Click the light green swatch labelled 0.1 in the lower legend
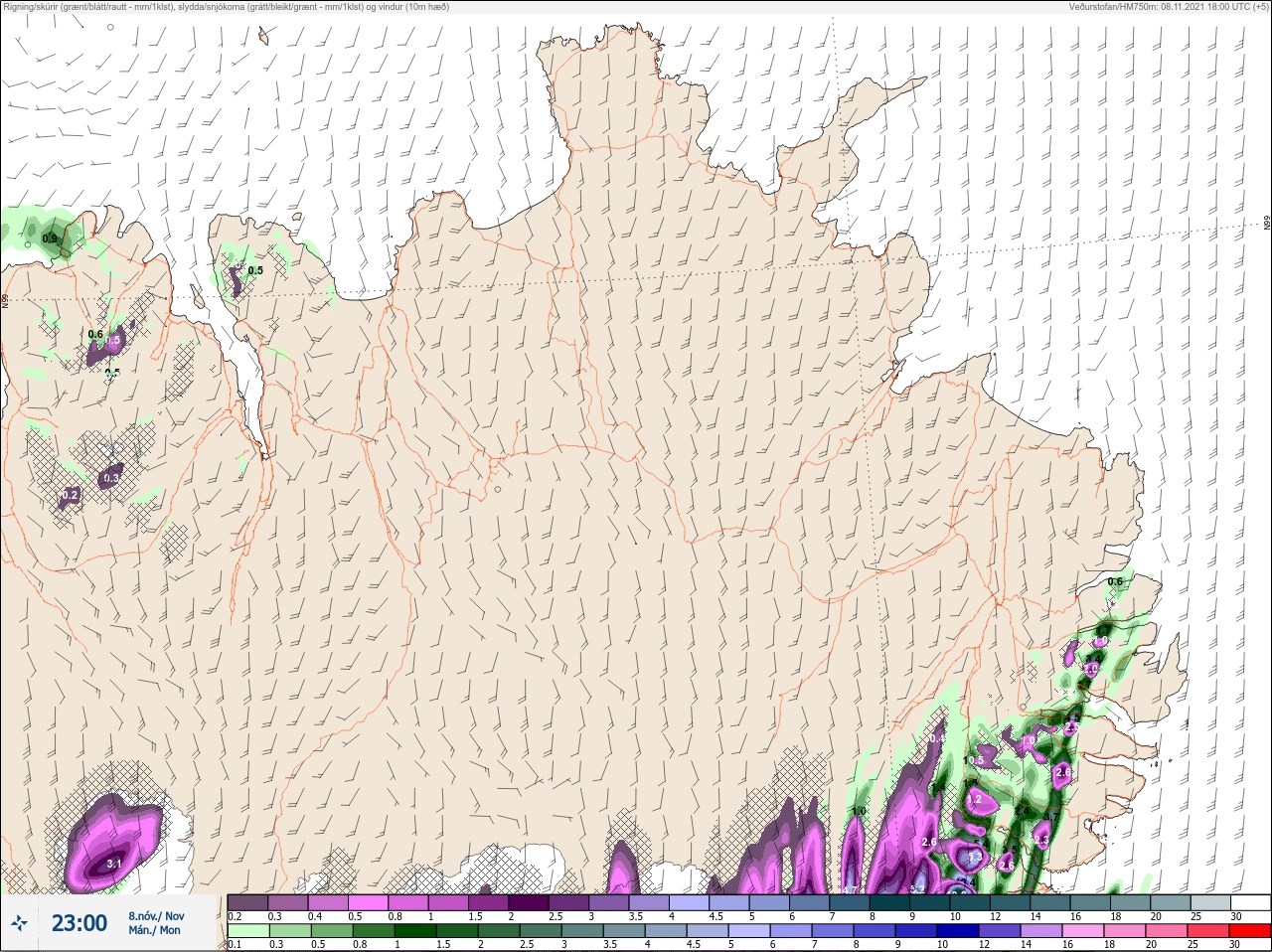This screenshot has height=952, width=1272. click(x=247, y=931)
